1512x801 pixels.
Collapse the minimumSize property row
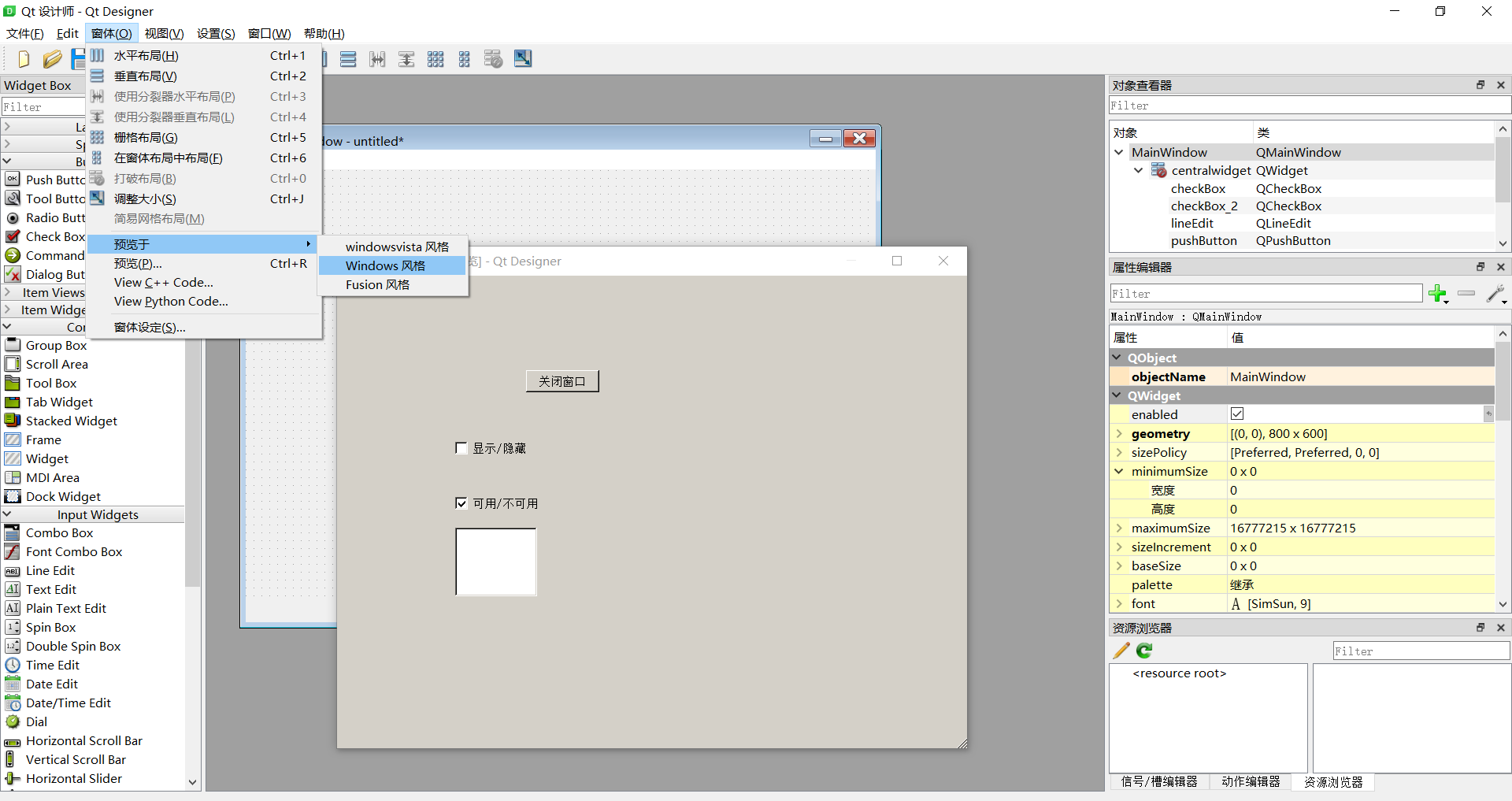pyautogui.click(x=1119, y=471)
